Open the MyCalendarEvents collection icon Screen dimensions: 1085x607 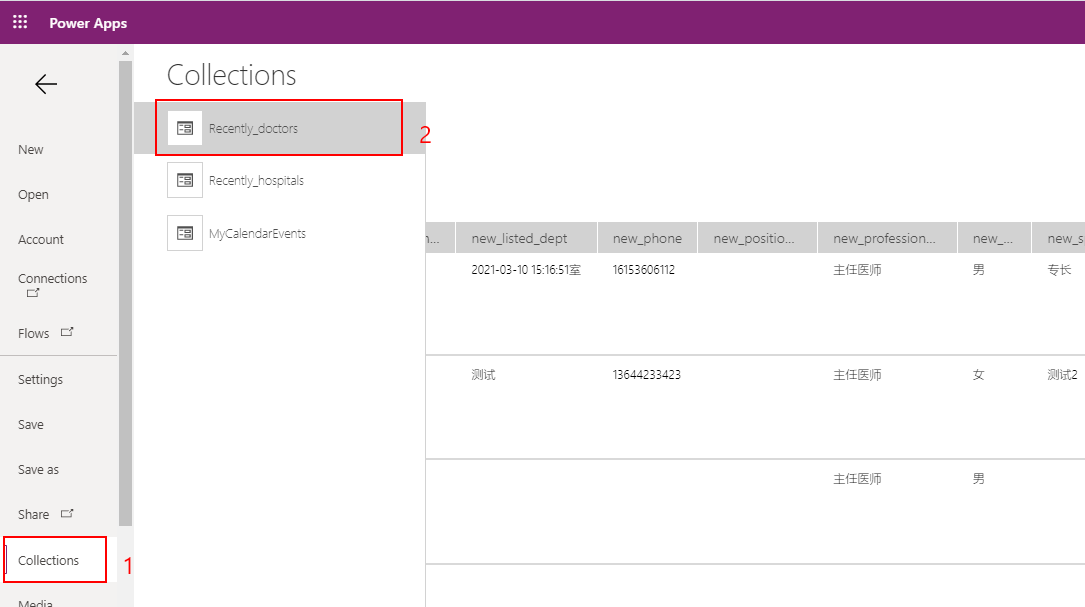tap(184, 232)
